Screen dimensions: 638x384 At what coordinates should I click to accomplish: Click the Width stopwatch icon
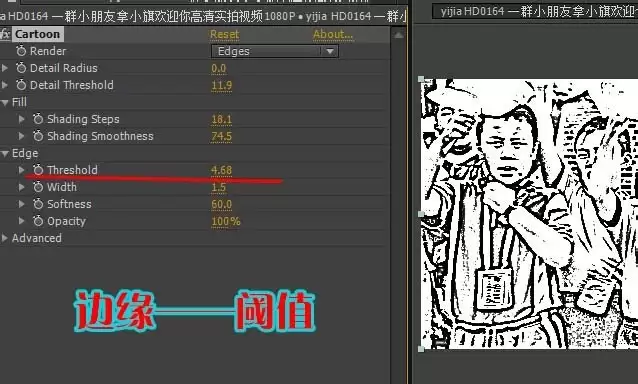pos(38,187)
